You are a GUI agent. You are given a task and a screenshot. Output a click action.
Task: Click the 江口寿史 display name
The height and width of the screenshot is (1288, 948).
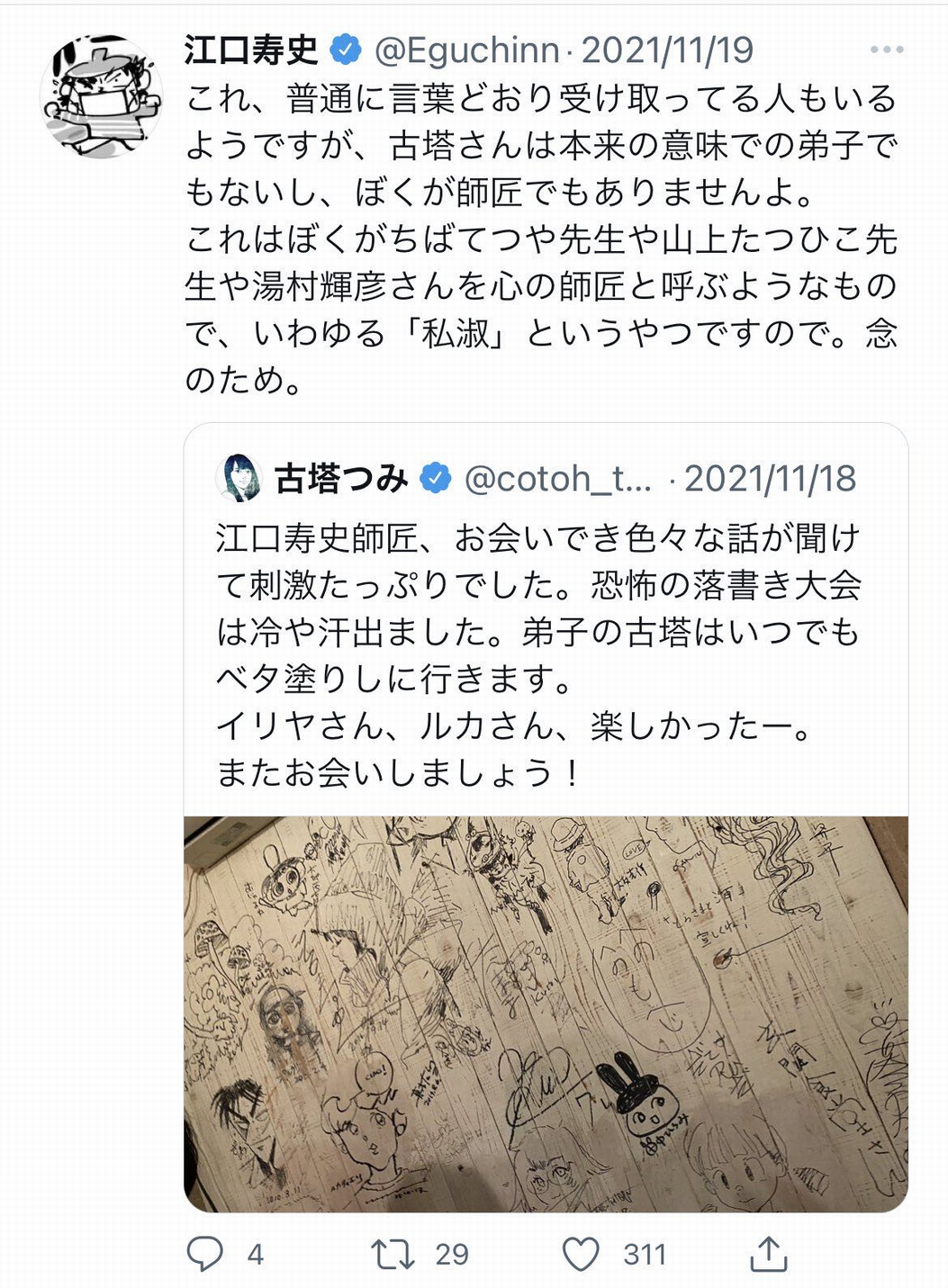252,50
